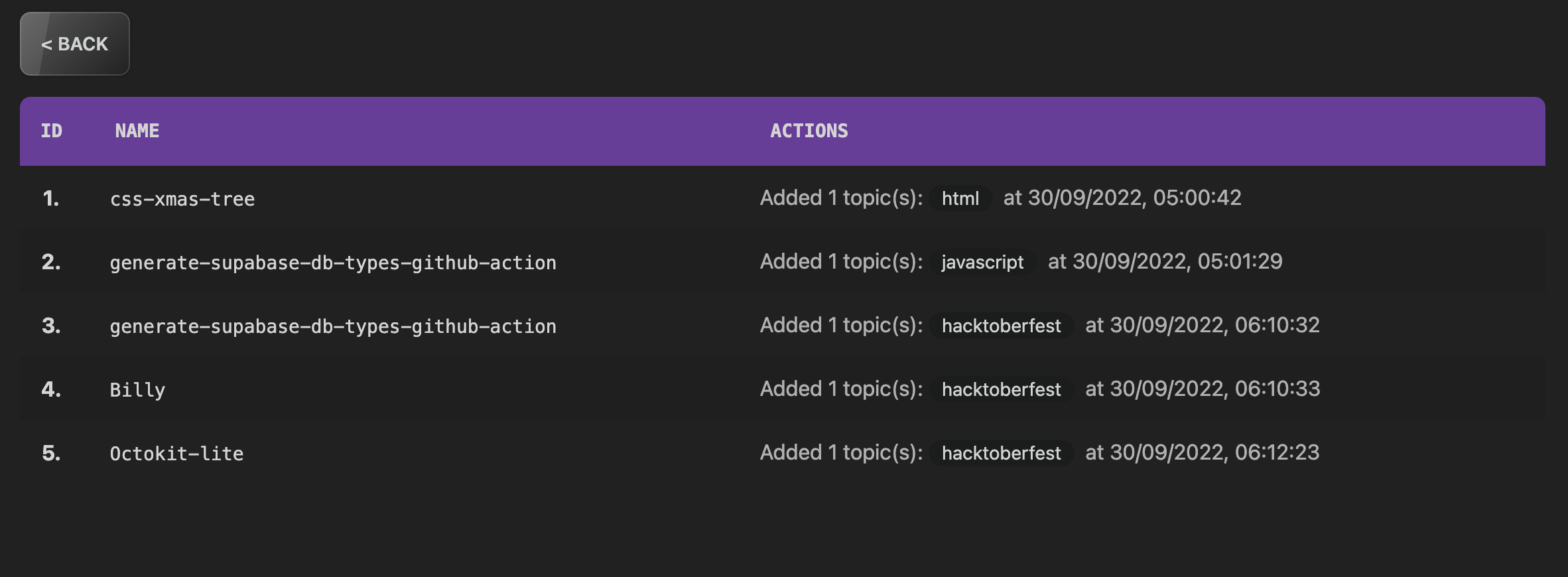Select the css-xmas-tree repository name

(x=182, y=199)
